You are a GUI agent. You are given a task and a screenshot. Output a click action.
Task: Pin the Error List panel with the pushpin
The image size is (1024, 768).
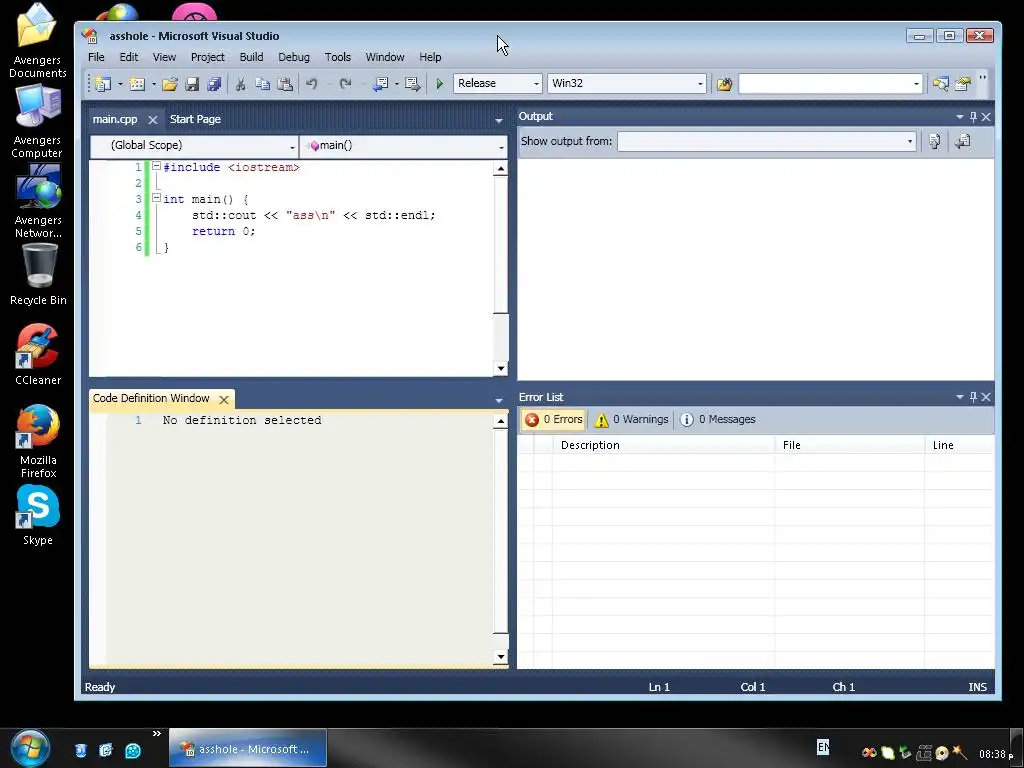[x=973, y=397]
